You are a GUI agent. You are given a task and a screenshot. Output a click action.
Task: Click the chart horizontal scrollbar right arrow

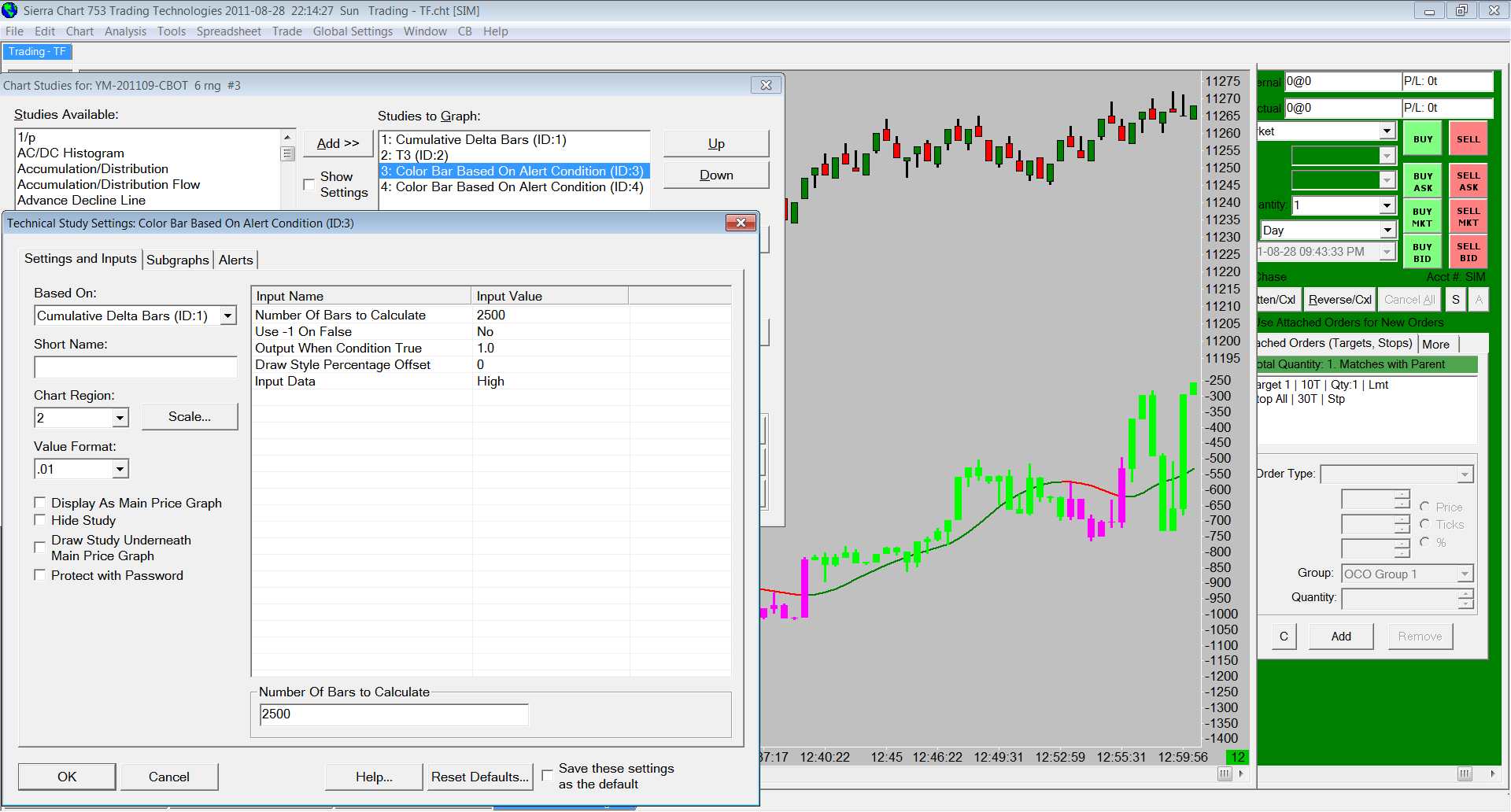pos(1241,773)
